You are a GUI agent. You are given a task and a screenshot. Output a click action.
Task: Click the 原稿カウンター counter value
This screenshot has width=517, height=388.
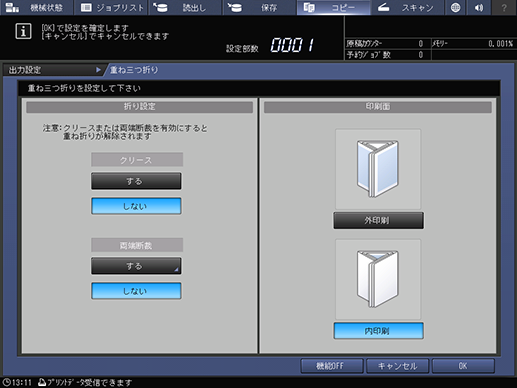(421, 44)
